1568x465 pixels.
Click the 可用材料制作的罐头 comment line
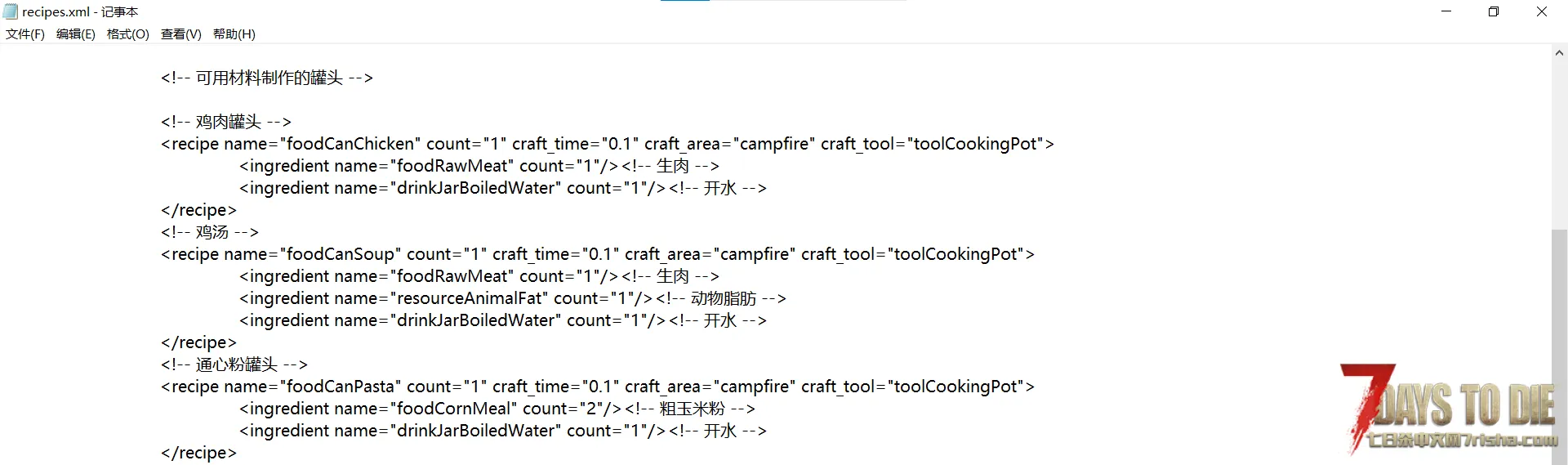(x=268, y=78)
